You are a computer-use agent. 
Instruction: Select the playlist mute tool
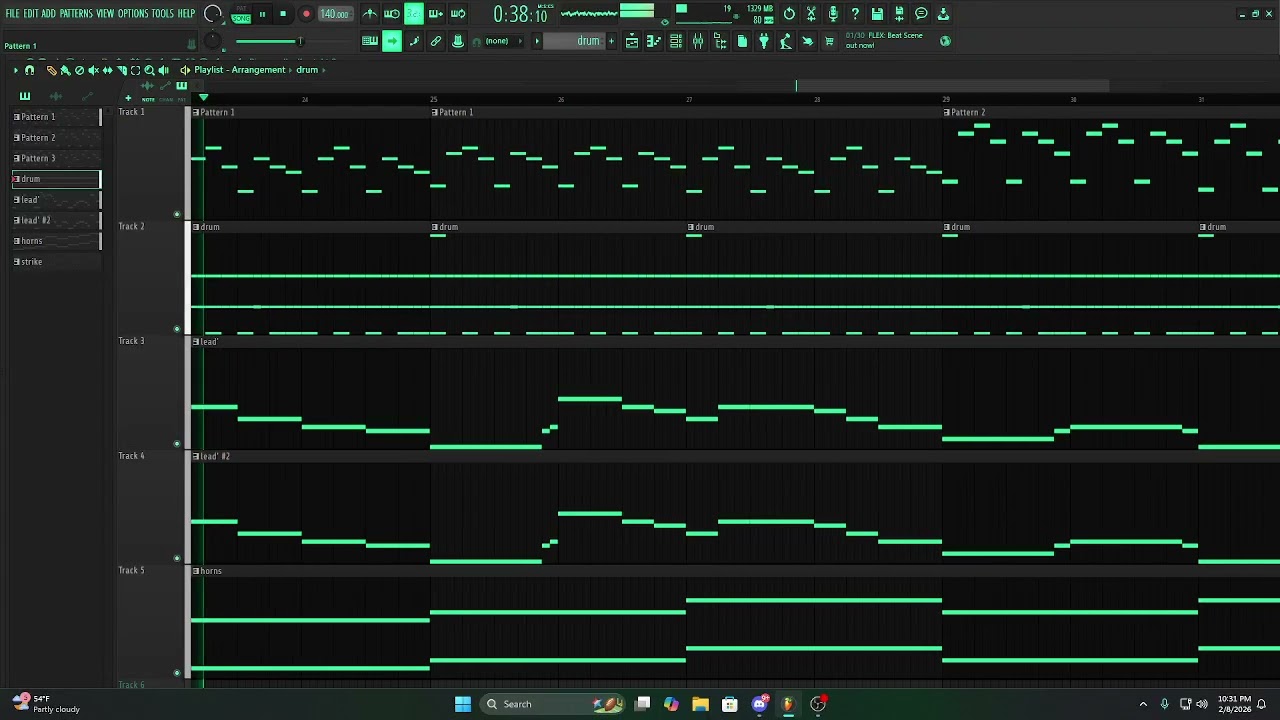[x=93, y=70]
